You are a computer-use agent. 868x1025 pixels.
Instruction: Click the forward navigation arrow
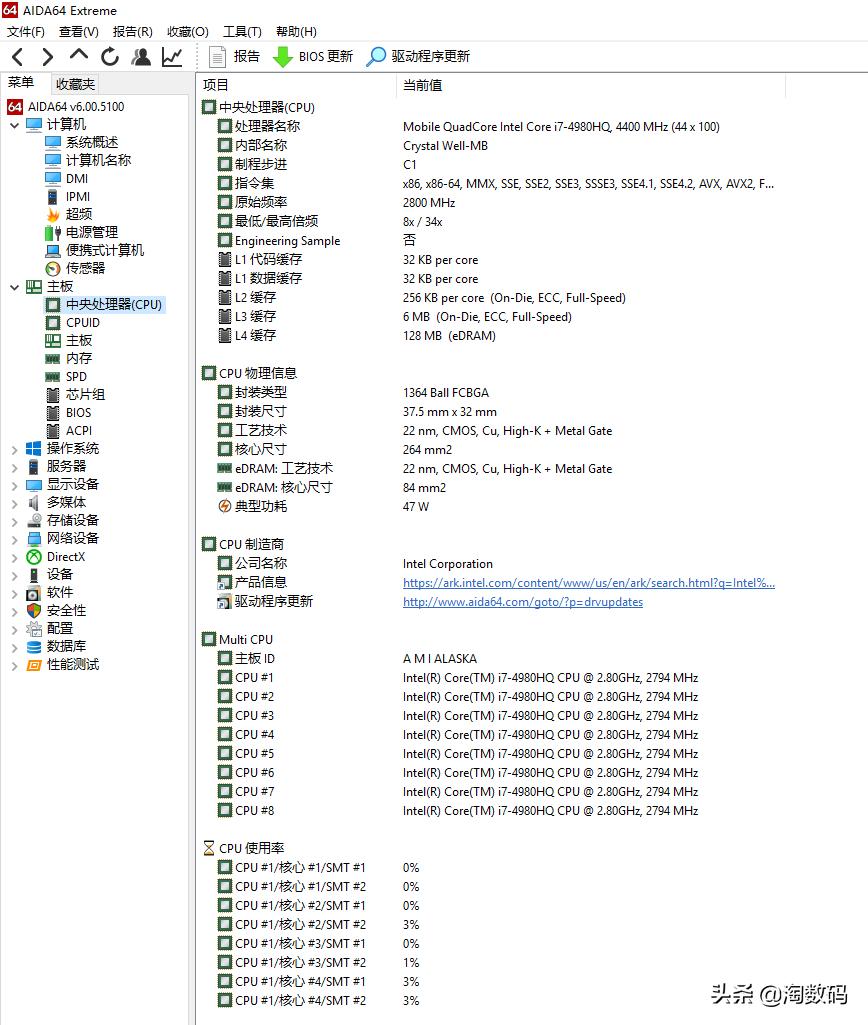46,57
